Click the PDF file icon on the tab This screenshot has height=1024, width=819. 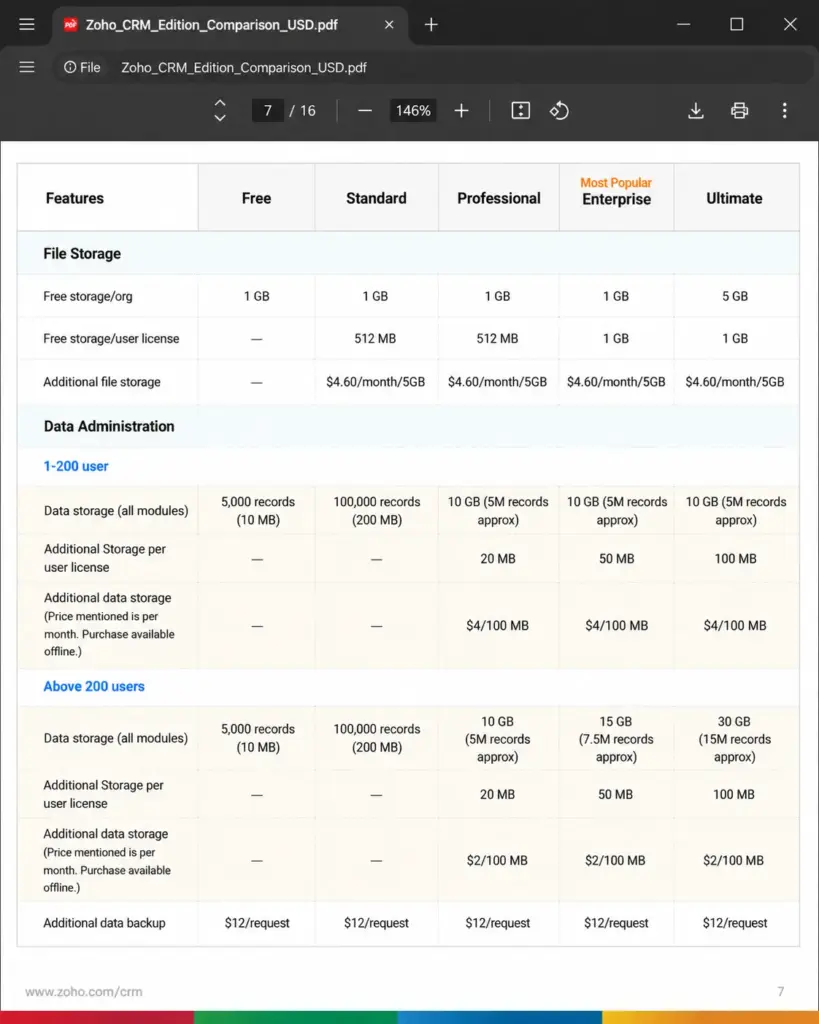pos(71,25)
